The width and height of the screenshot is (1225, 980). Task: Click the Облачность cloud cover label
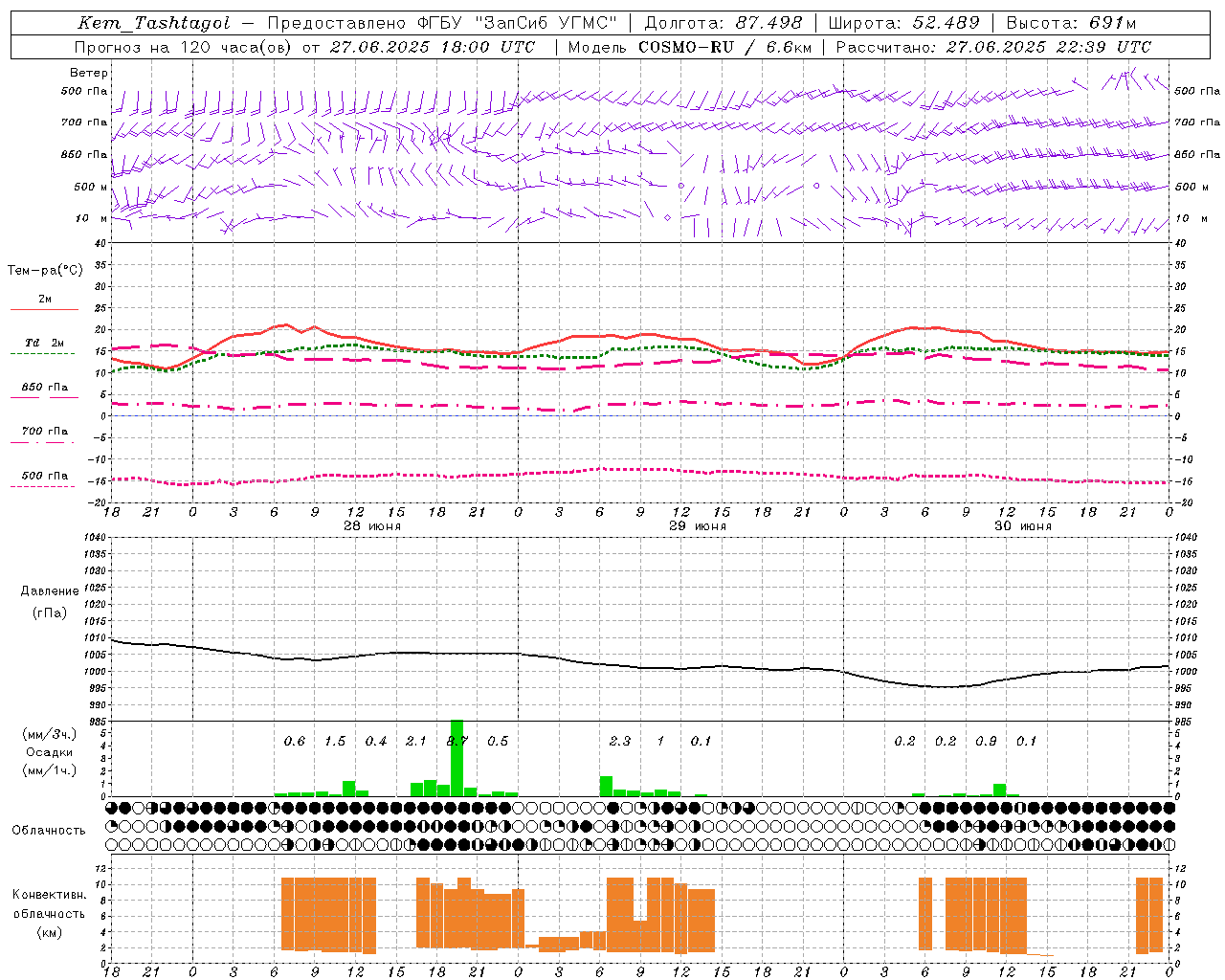tap(49, 831)
